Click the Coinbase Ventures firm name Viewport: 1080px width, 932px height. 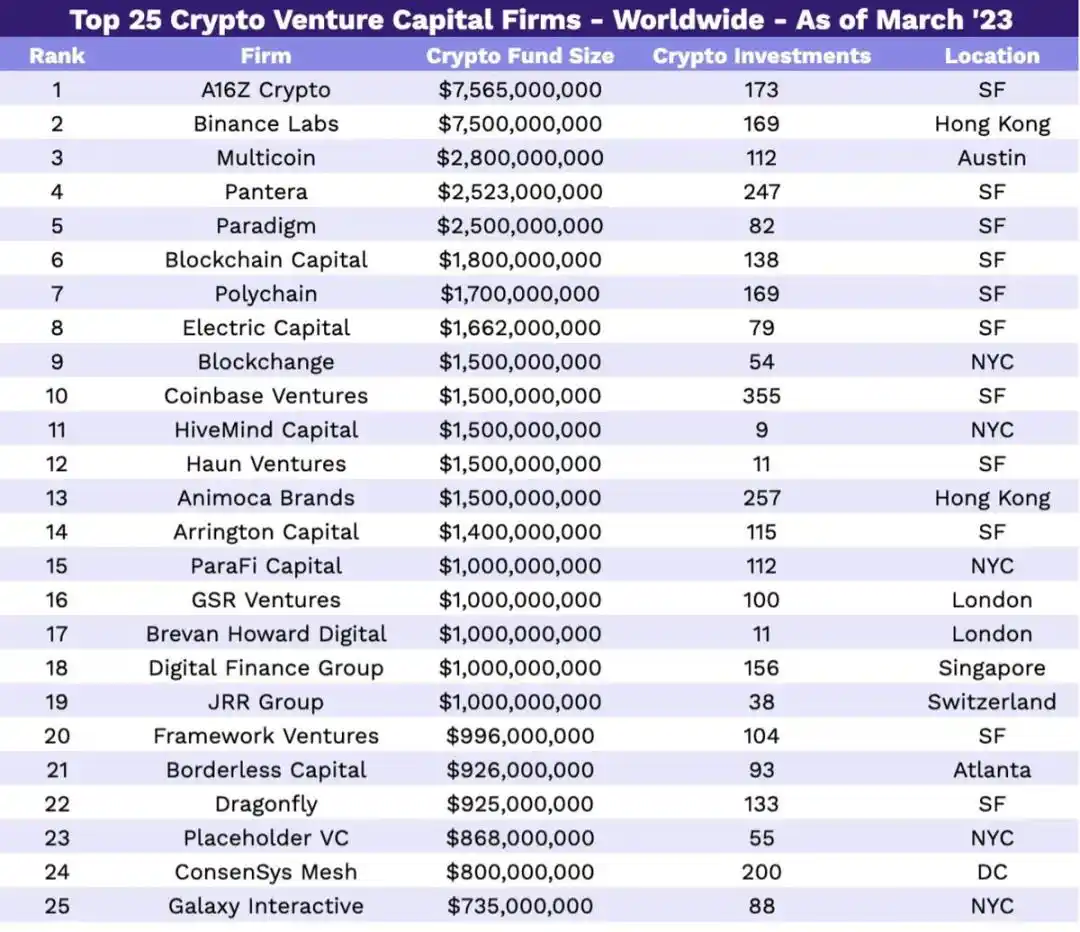click(x=266, y=396)
